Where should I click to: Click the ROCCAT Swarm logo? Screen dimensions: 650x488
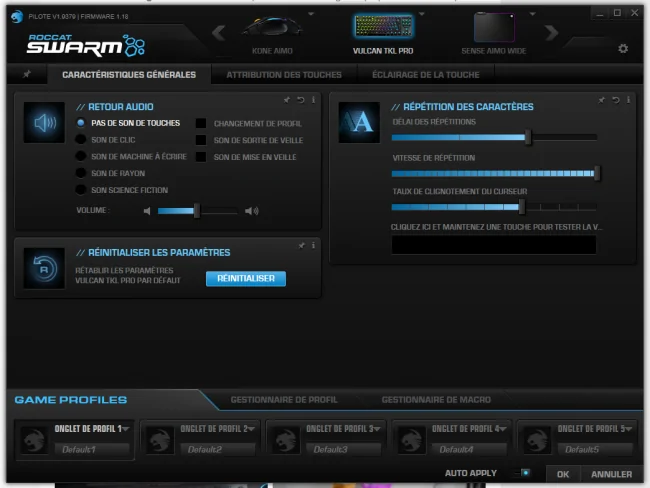[86, 45]
